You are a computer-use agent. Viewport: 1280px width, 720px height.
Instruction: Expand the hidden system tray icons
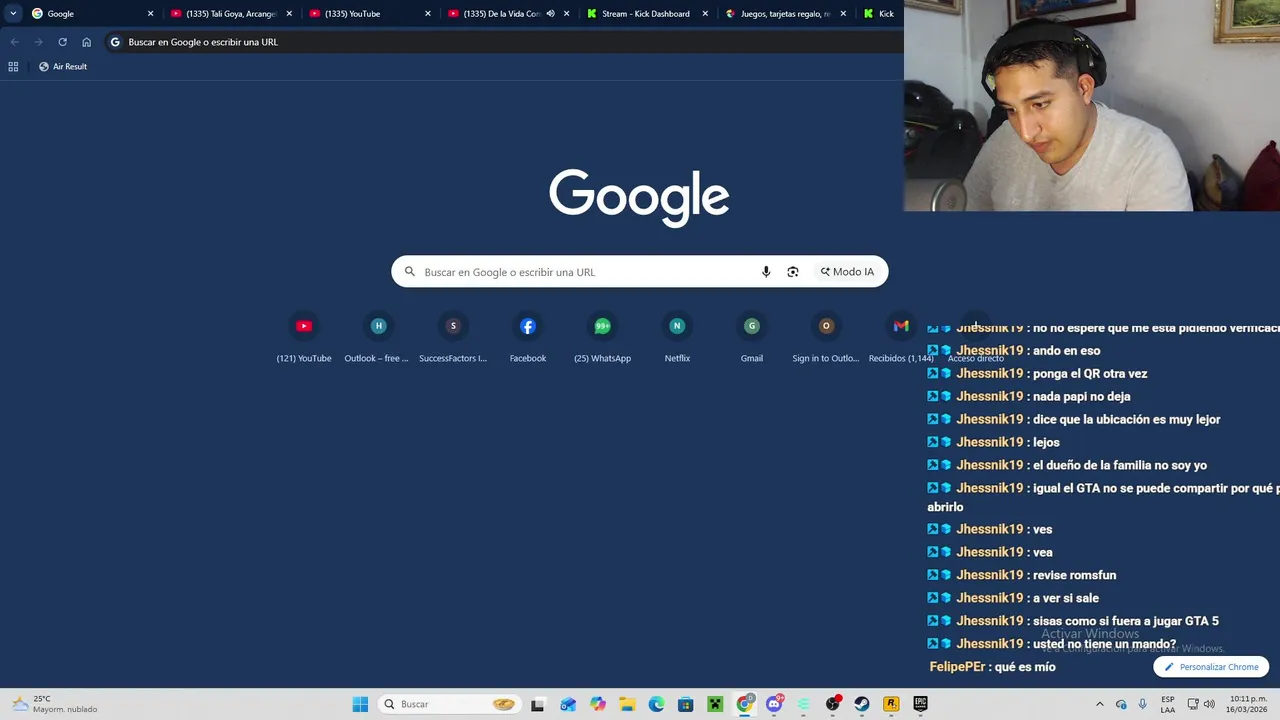1100,704
